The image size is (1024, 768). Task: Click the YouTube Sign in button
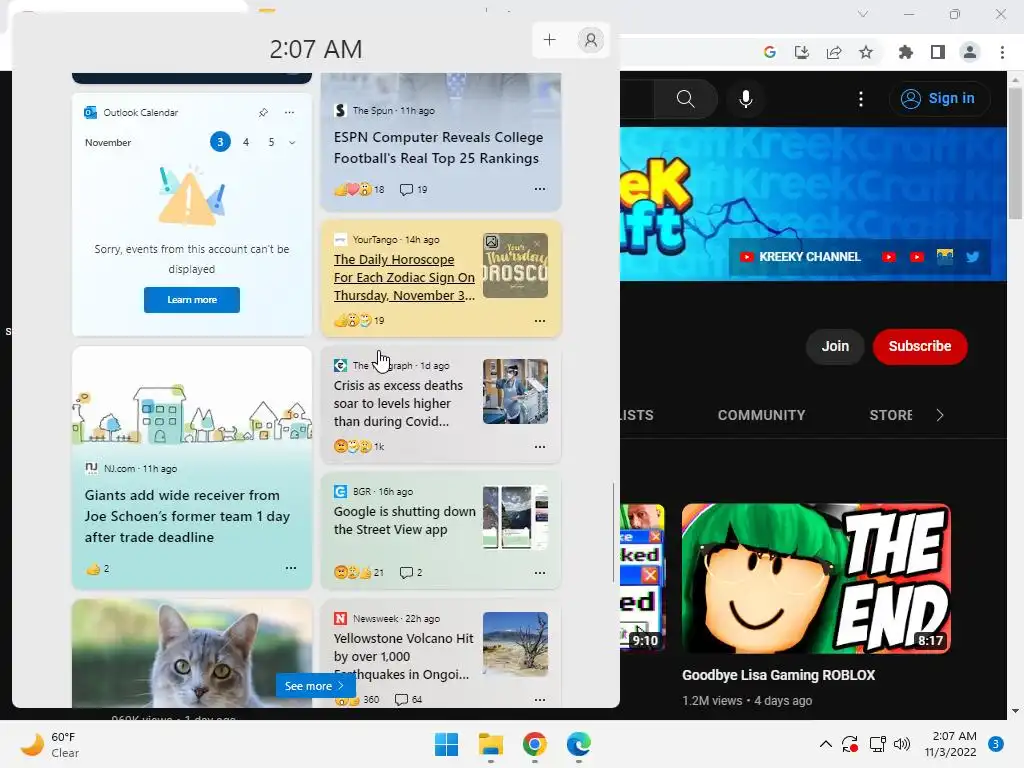click(939, 99)
